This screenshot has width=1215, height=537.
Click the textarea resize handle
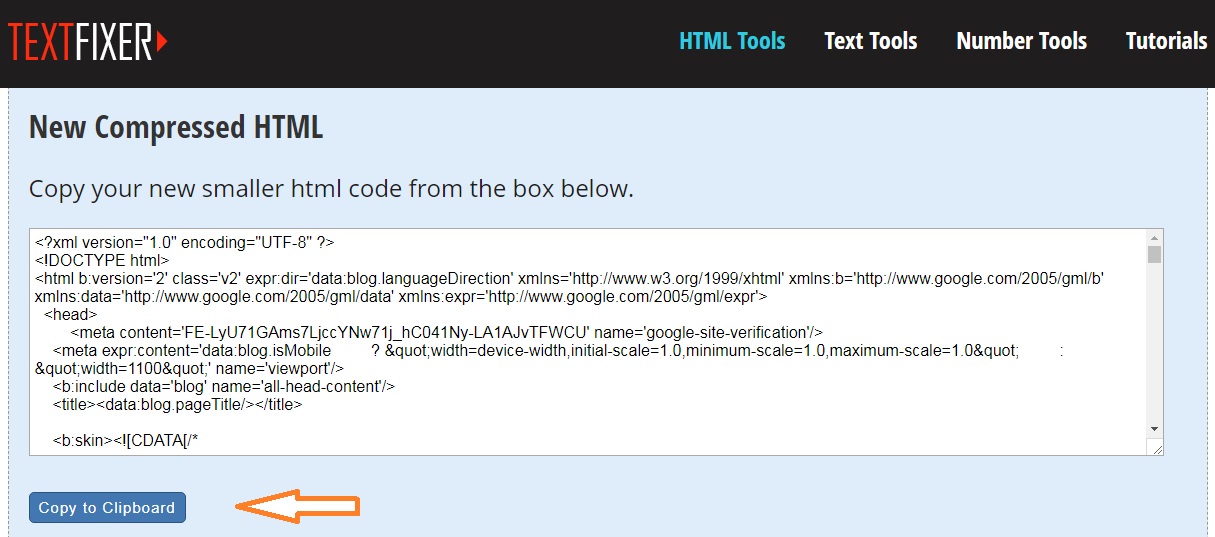[x=1157, y=449]
